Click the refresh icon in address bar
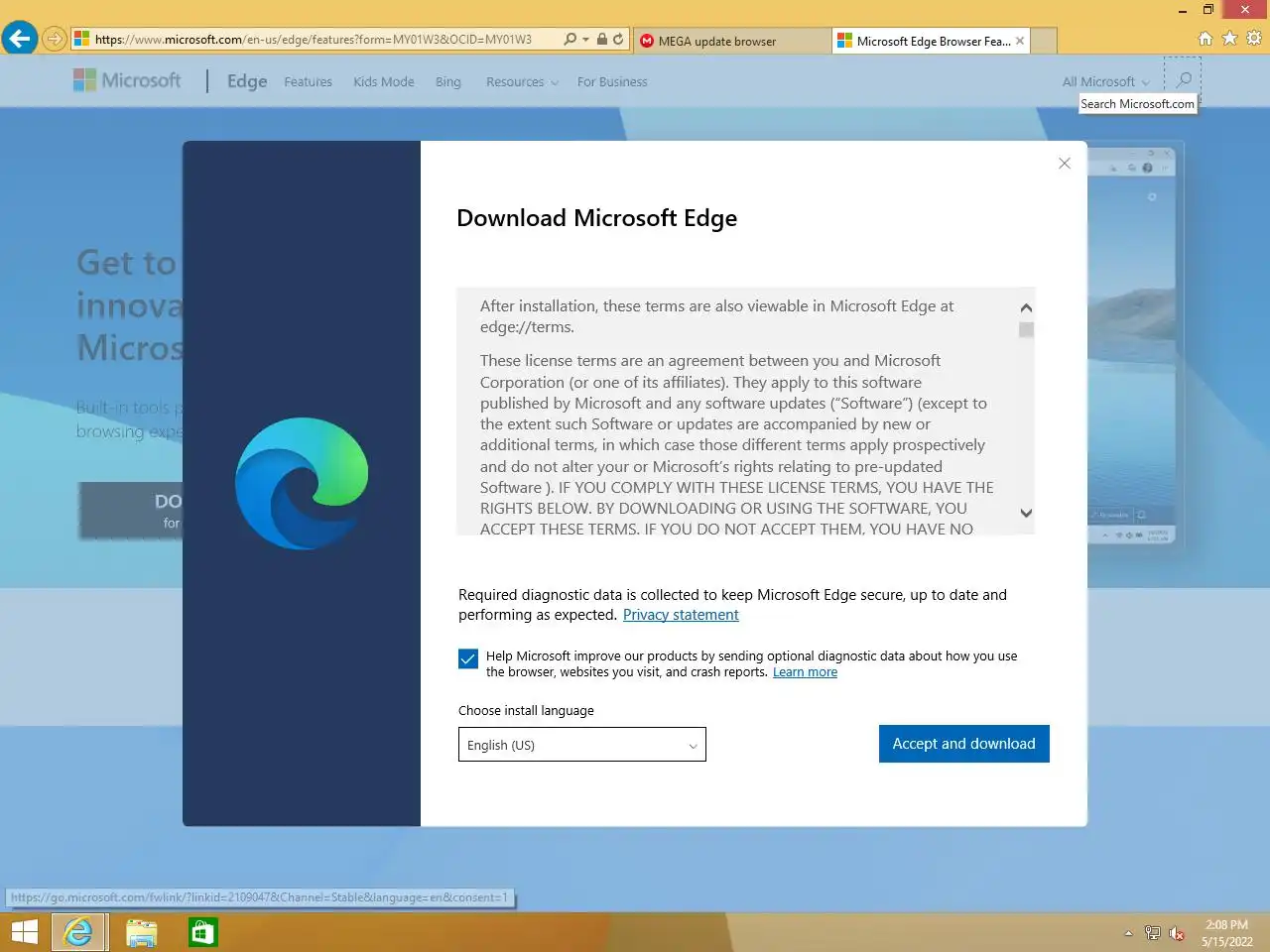Image resolution: width=1270 pixels, height=952 pixels. point(618,40)
